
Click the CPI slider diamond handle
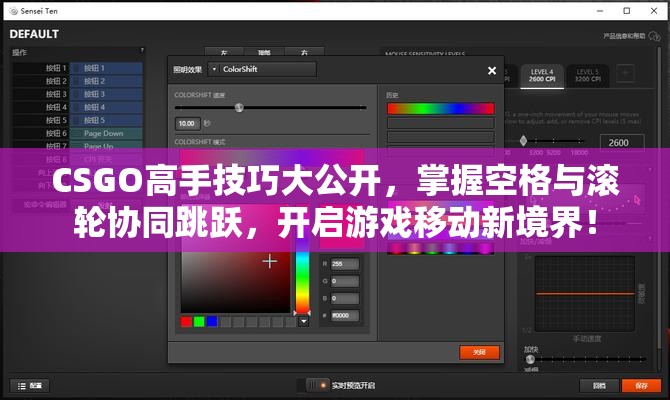523,140
